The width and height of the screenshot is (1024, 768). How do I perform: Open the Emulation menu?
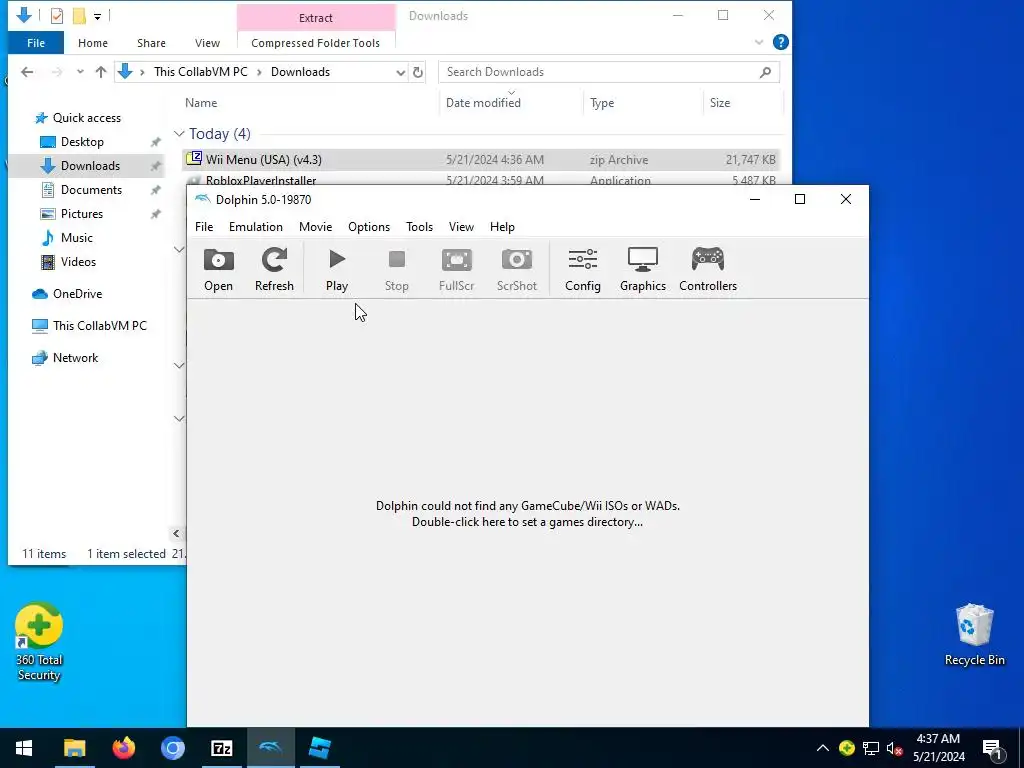(x=255, y=227)
